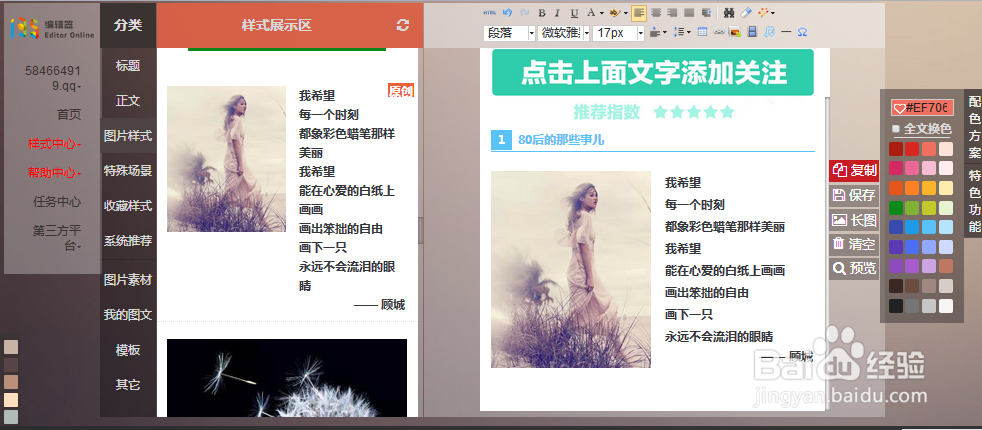
Task: Expand the highlight color arrow
Action: pos(626,13)
